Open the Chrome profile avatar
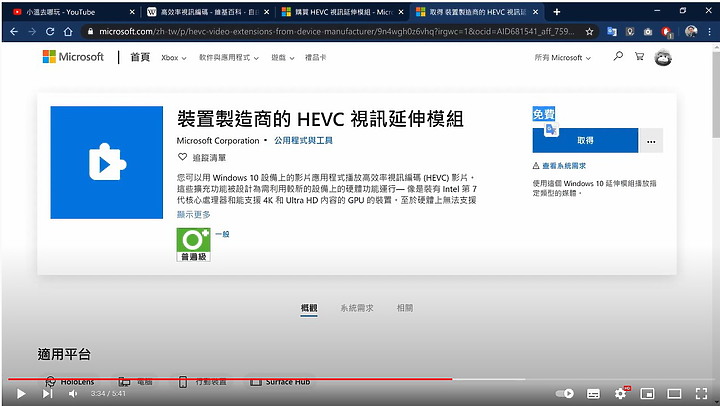The image size is (720, 406). click(691, 31)
